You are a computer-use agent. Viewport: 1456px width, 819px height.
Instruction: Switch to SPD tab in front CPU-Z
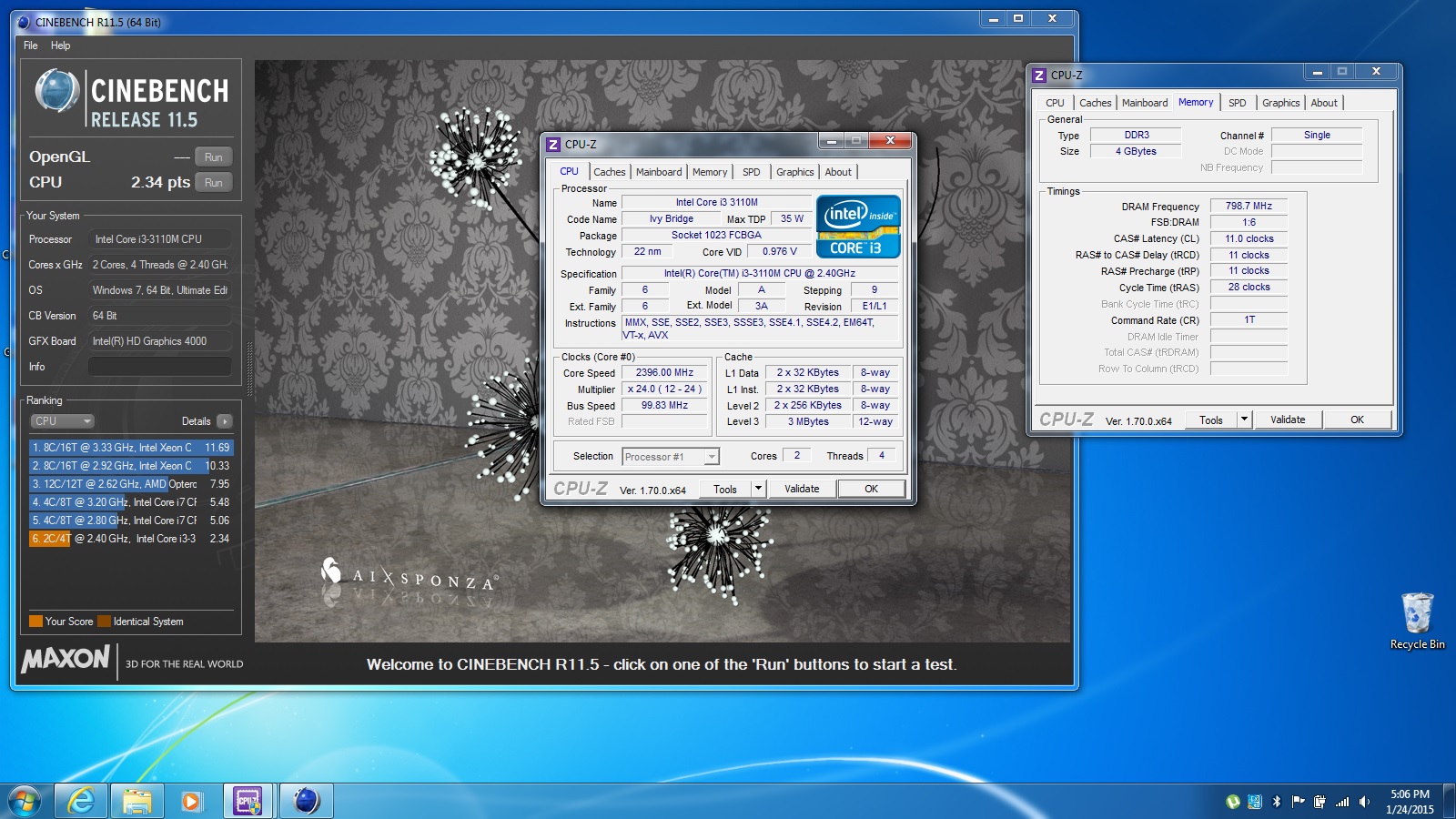[752, 172]
